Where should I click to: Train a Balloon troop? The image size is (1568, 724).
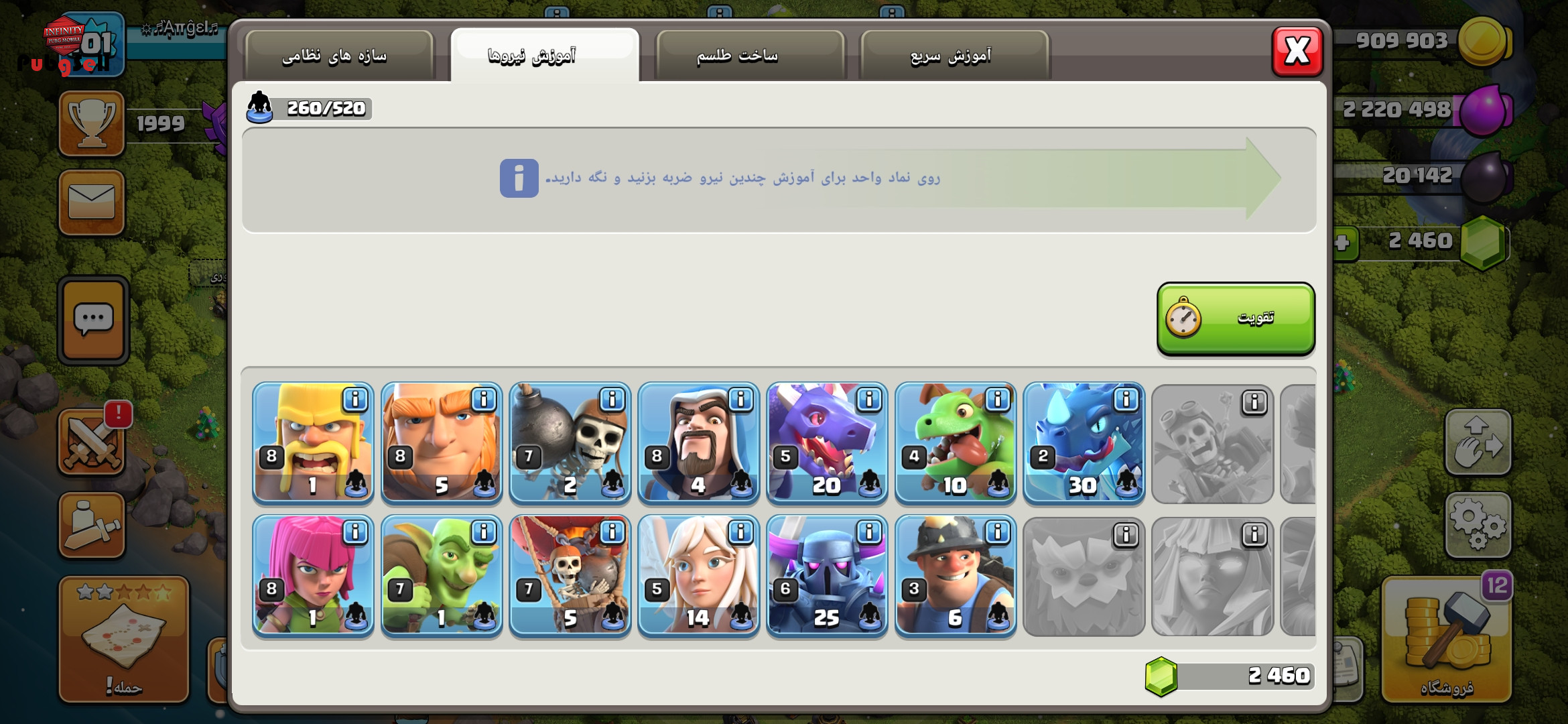570,575
